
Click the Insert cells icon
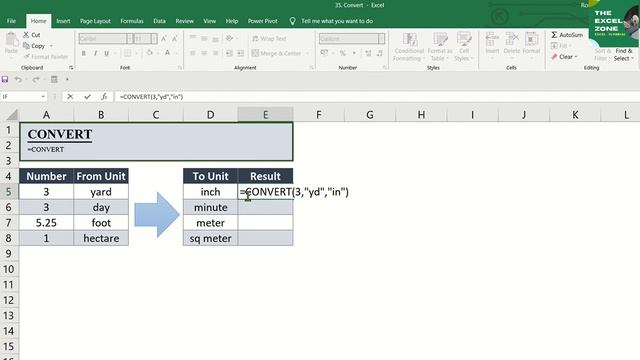point(492,40)
